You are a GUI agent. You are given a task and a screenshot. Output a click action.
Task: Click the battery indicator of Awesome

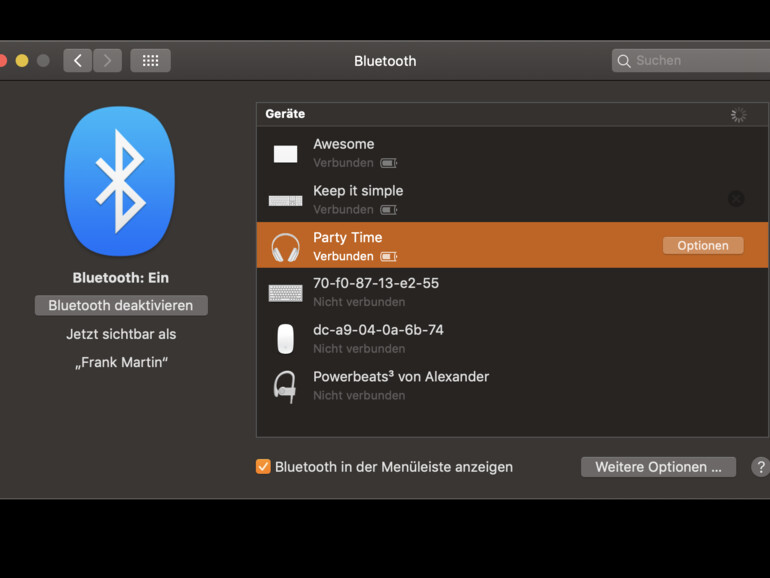coord(388,163)
